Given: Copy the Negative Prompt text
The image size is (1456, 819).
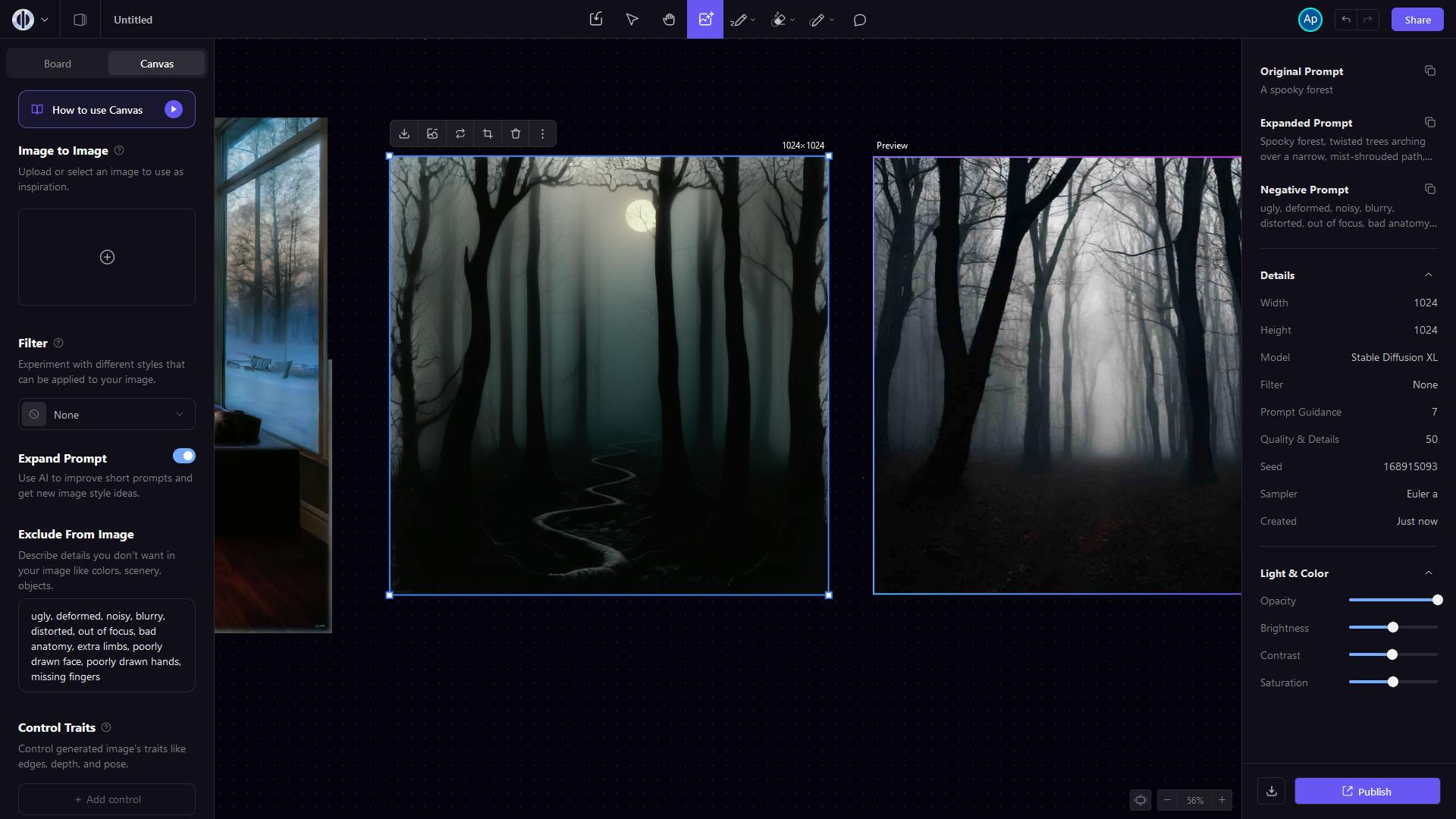Looking at the screenshot, I should click(x=1430, y=189).
